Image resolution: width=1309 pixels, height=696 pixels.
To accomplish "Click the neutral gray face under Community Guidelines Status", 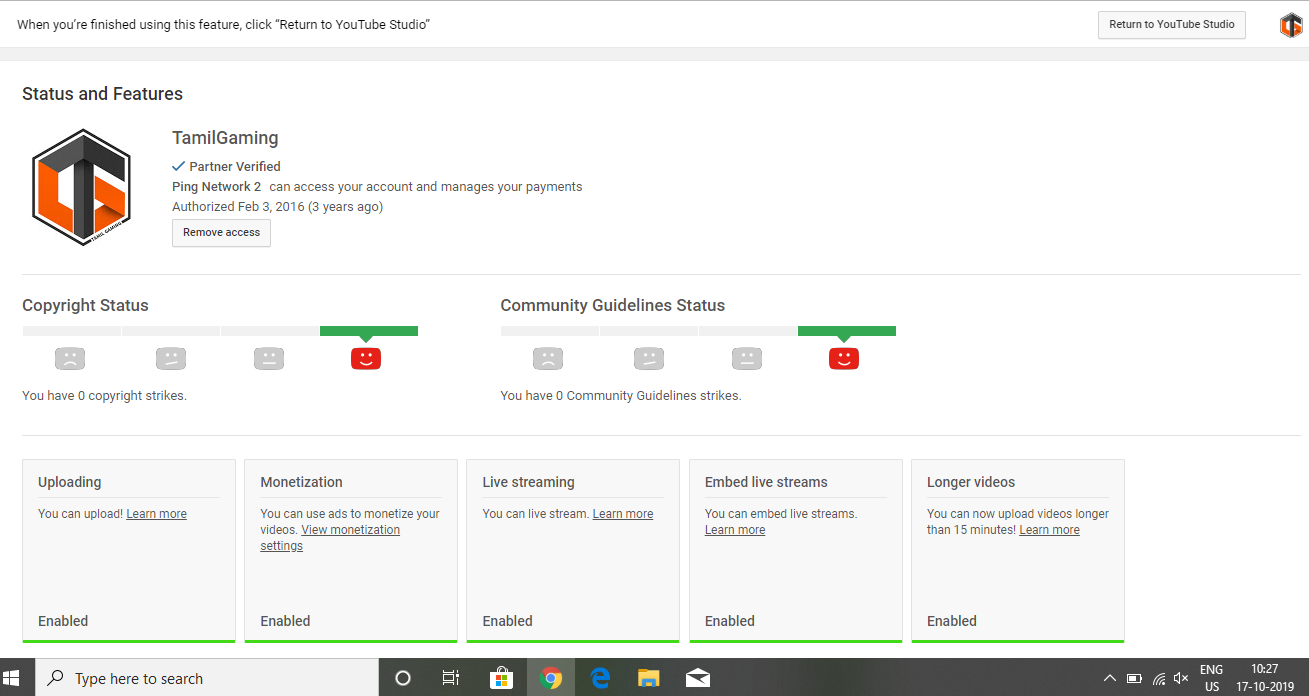I will tap(746, 357).
